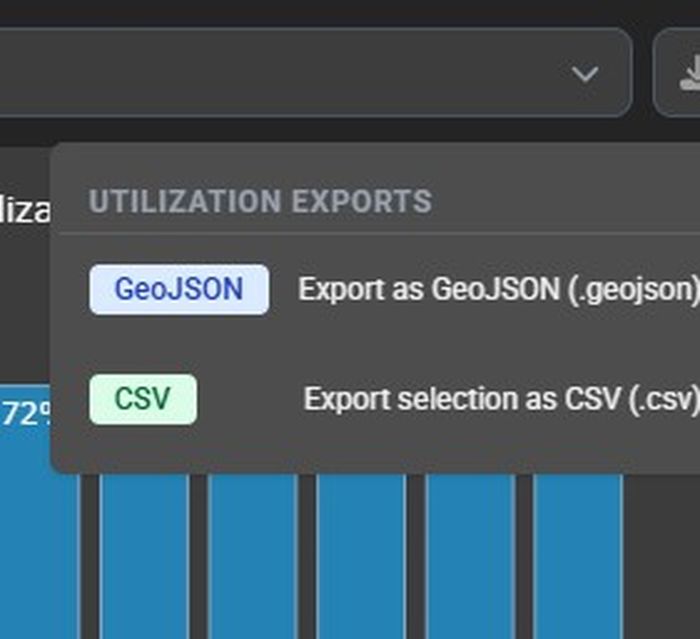Click the Utilization Exports header text
Screen dimensions: 700x639
[x=260, y=201]
